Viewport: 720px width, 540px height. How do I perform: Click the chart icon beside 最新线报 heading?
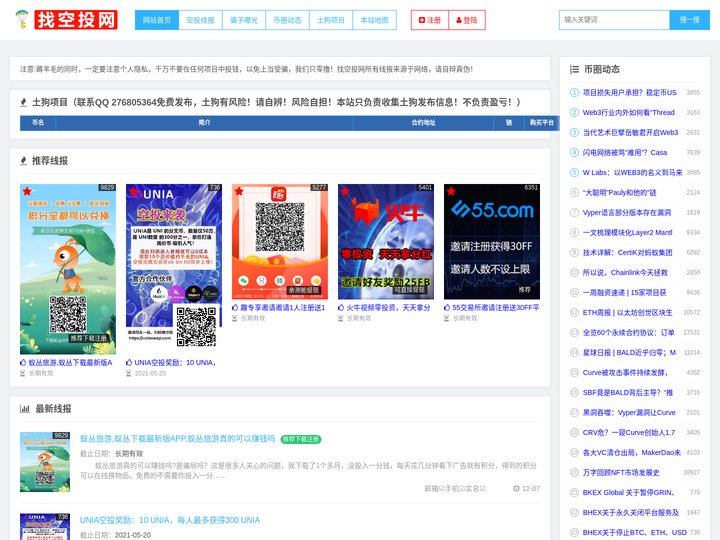pos(25,409)
